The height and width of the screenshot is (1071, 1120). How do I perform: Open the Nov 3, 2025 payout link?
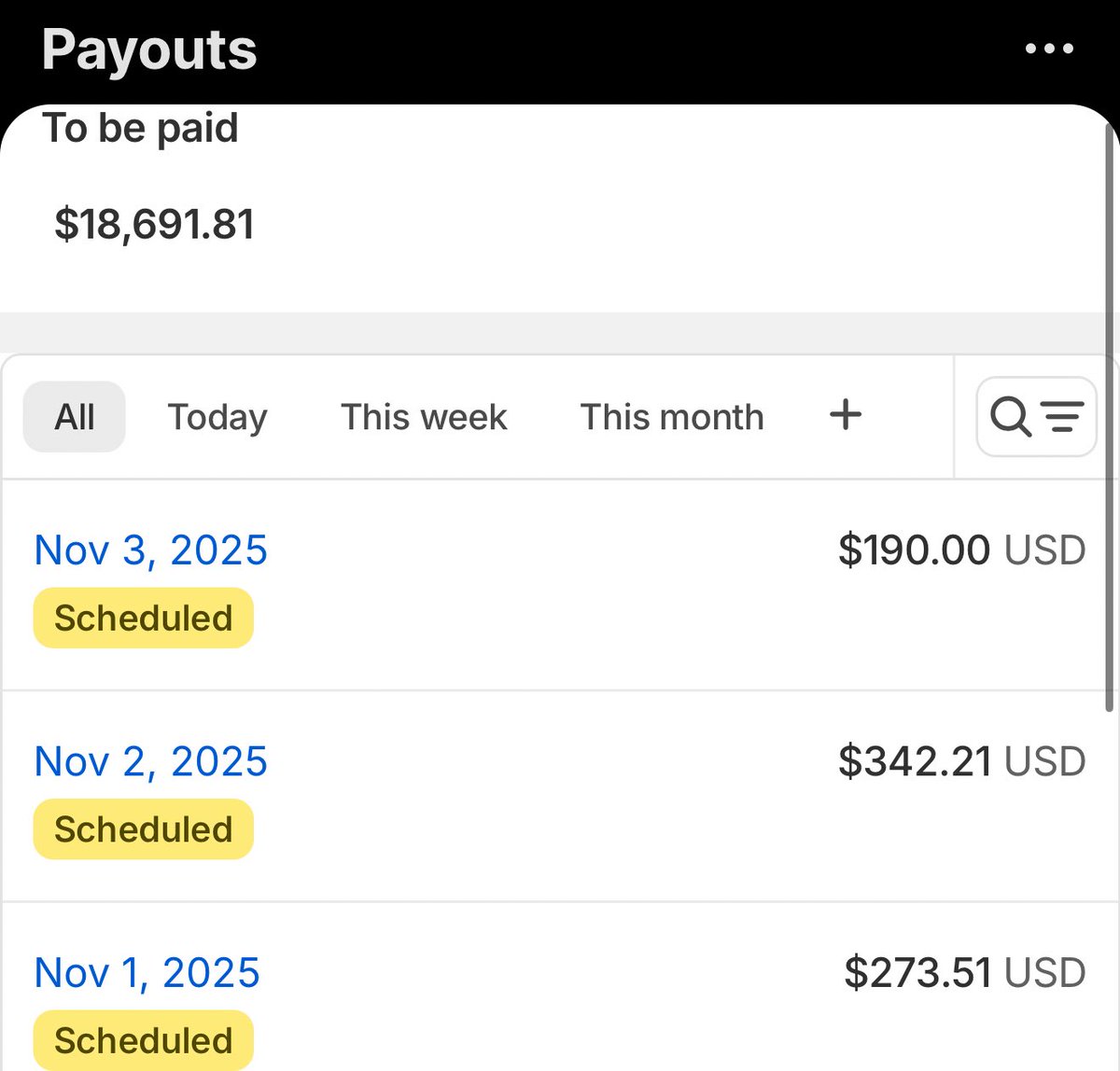151,549
